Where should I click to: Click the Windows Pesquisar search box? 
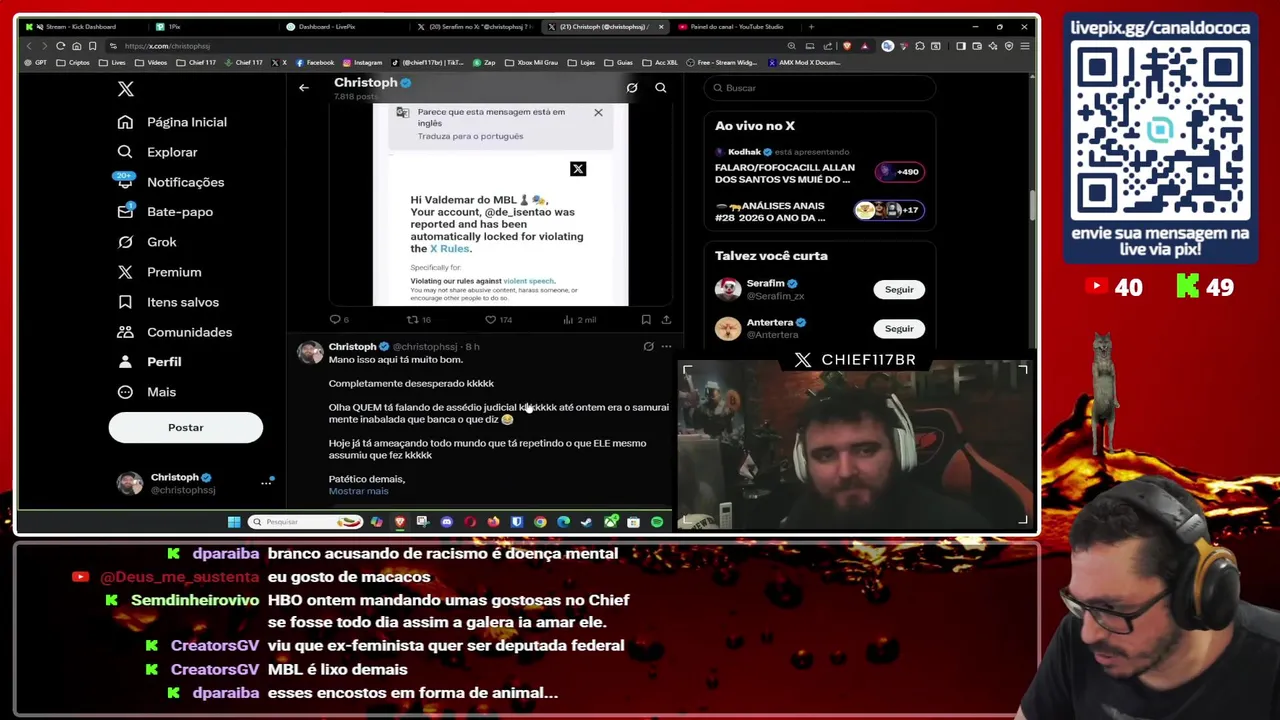click(x=305, y=522)
